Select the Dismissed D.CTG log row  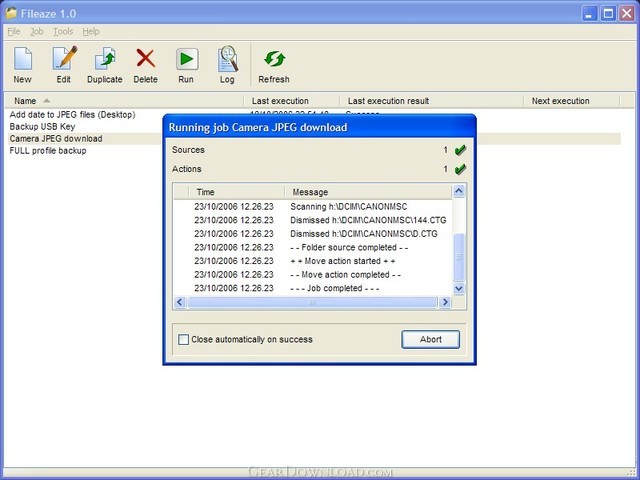click(313, 234)
